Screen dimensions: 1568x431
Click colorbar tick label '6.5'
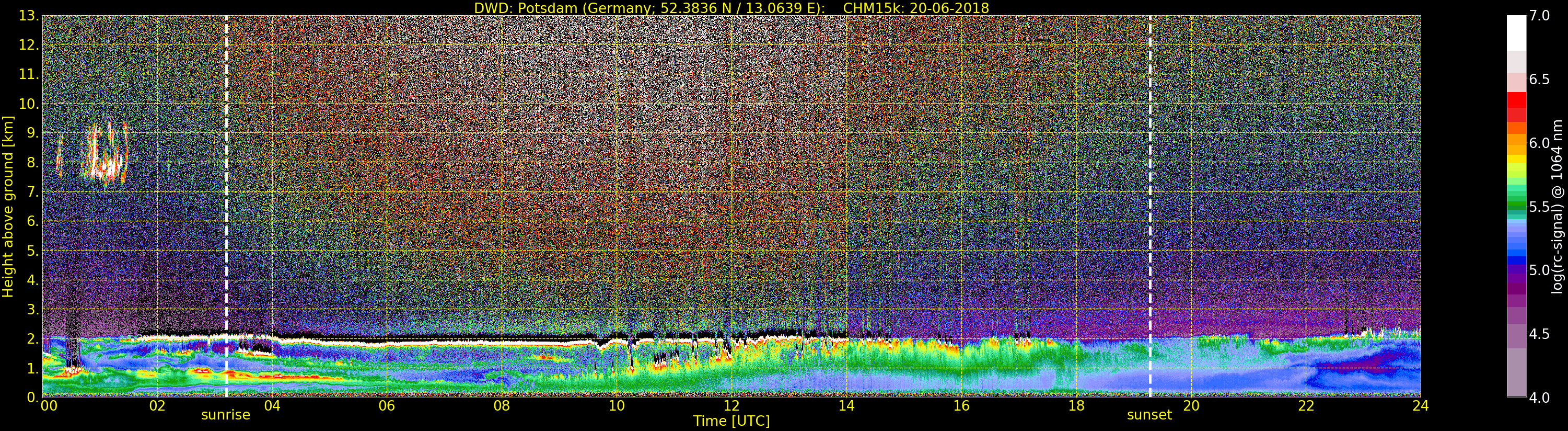pos(1539,80)
